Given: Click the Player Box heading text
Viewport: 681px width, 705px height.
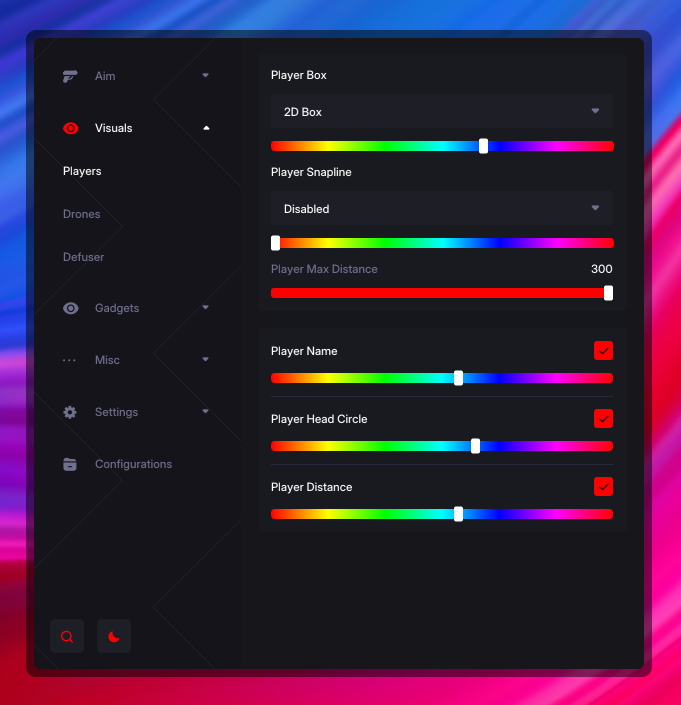Looking at the screenshot, I should point(298,75).
